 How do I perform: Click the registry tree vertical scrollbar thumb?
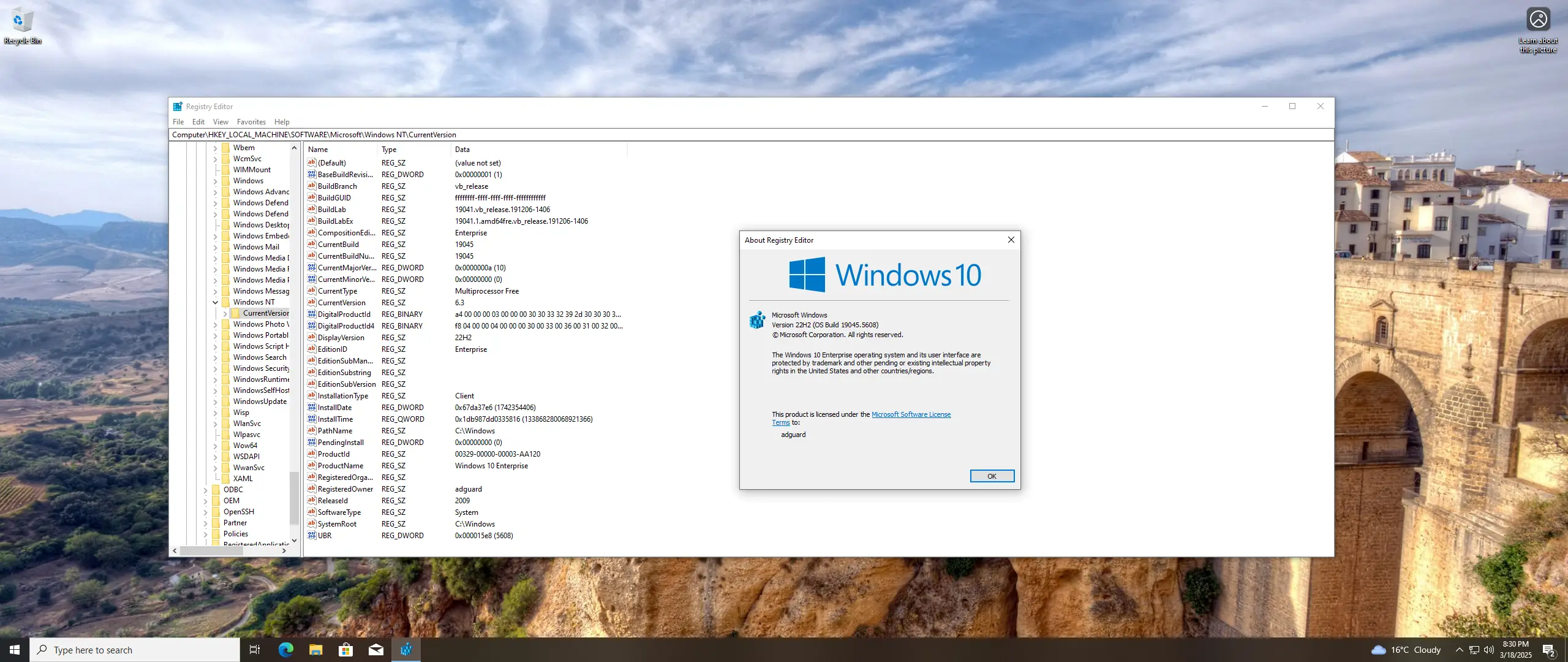294,498
